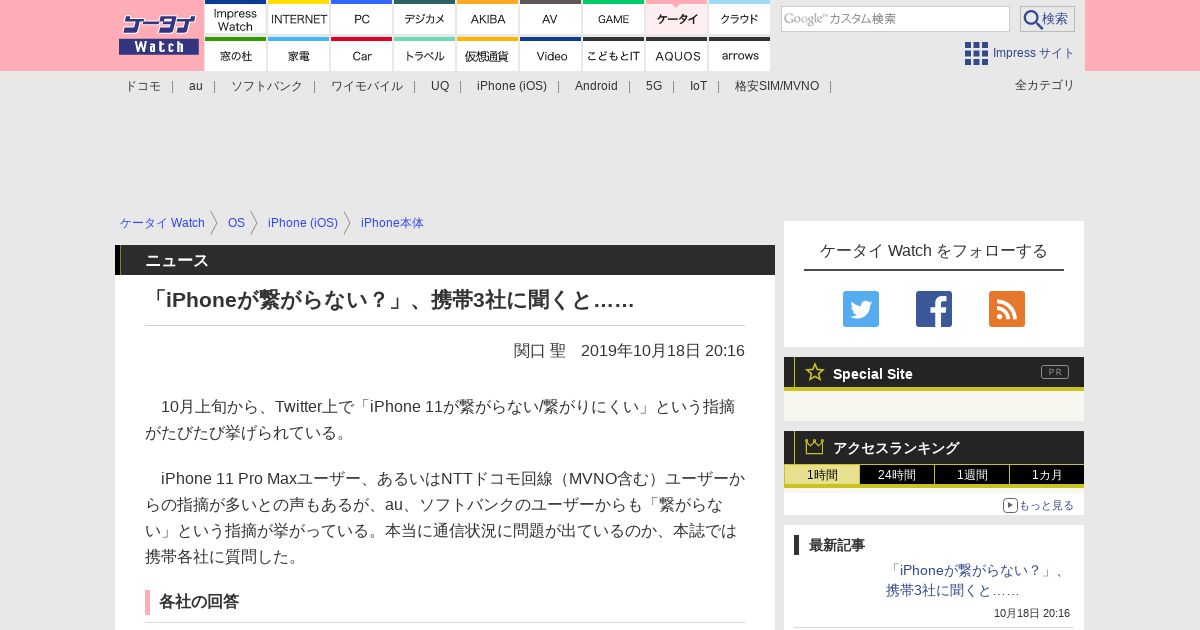Open the 仮想通貨 Watch tab
1200x630 pixels.
coord(488,55)
